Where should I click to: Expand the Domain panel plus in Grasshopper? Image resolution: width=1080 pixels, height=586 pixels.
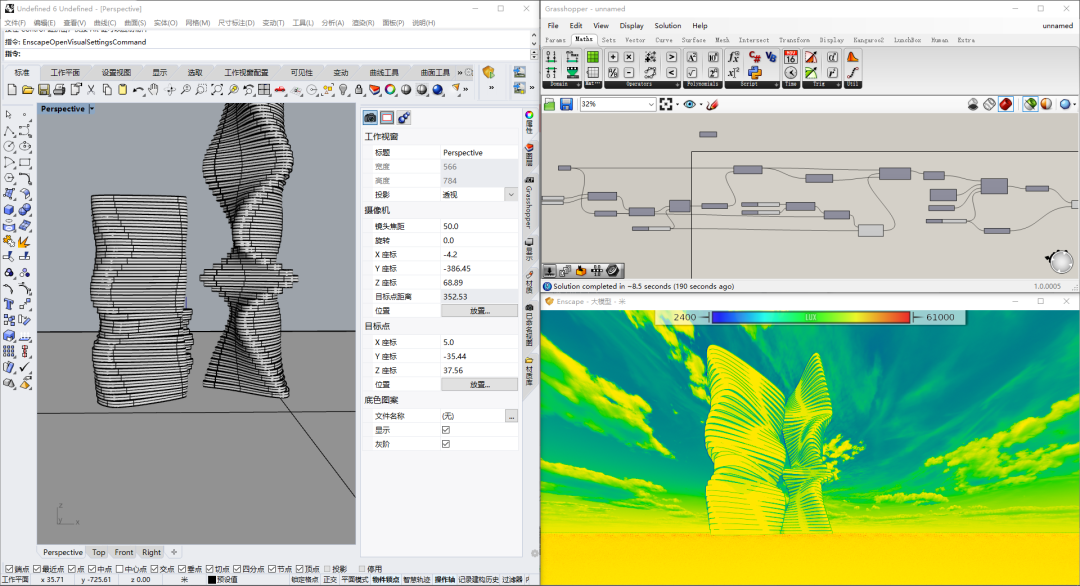click(578, 84)
